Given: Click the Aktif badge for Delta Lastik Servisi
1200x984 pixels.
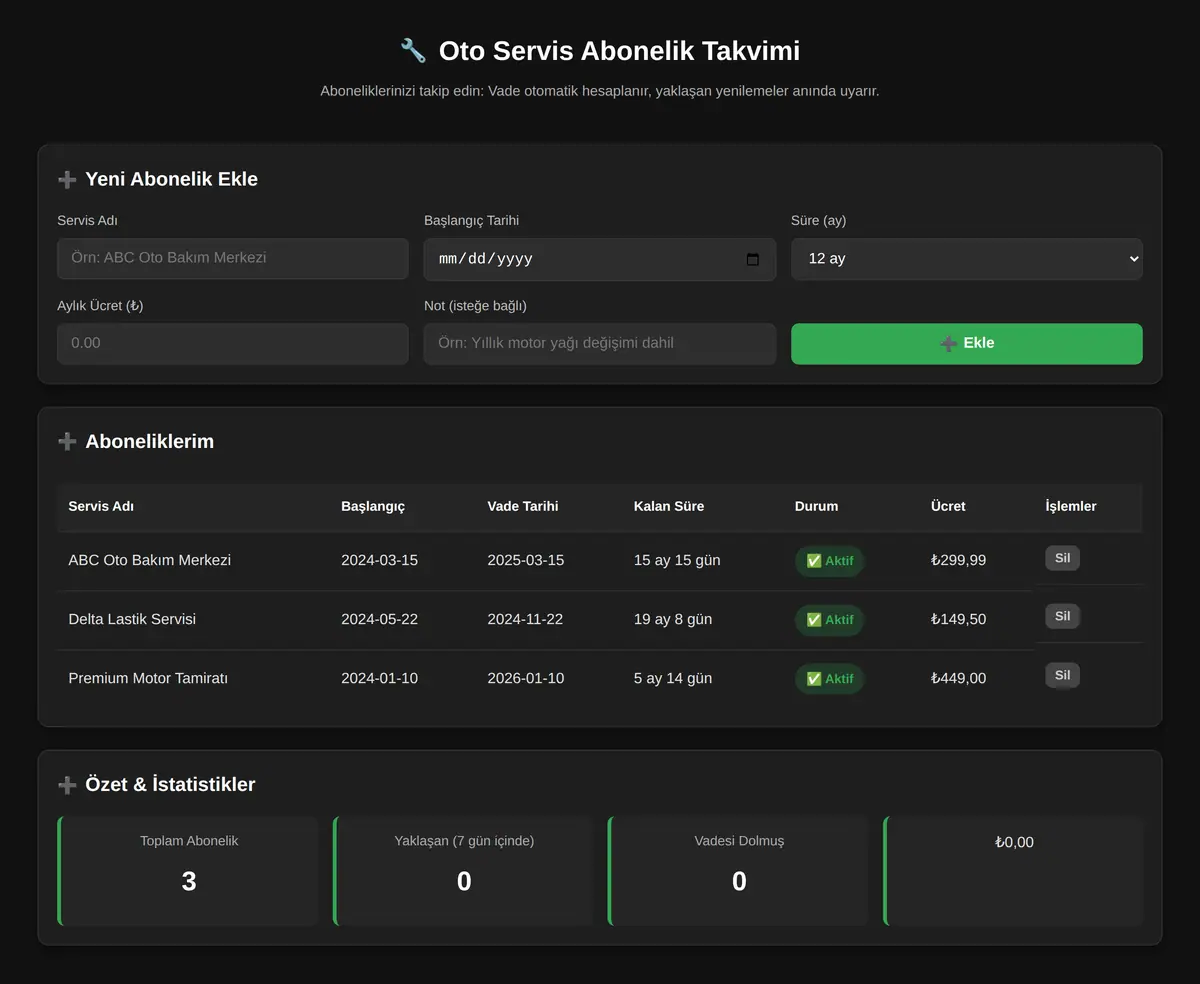Looking at the screenshot, I should pyautogui.click(x=829, y=620).
